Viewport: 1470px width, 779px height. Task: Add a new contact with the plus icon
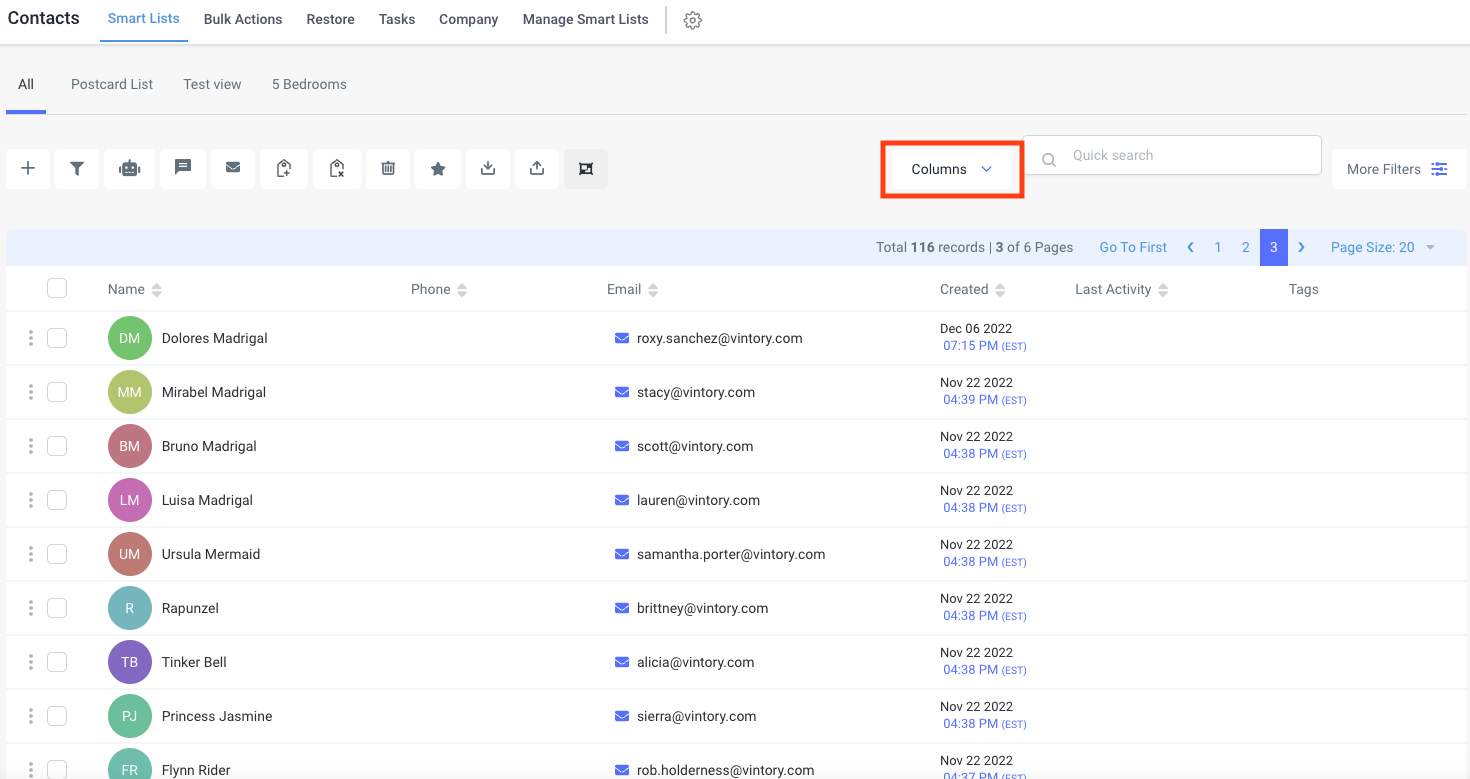28,169
